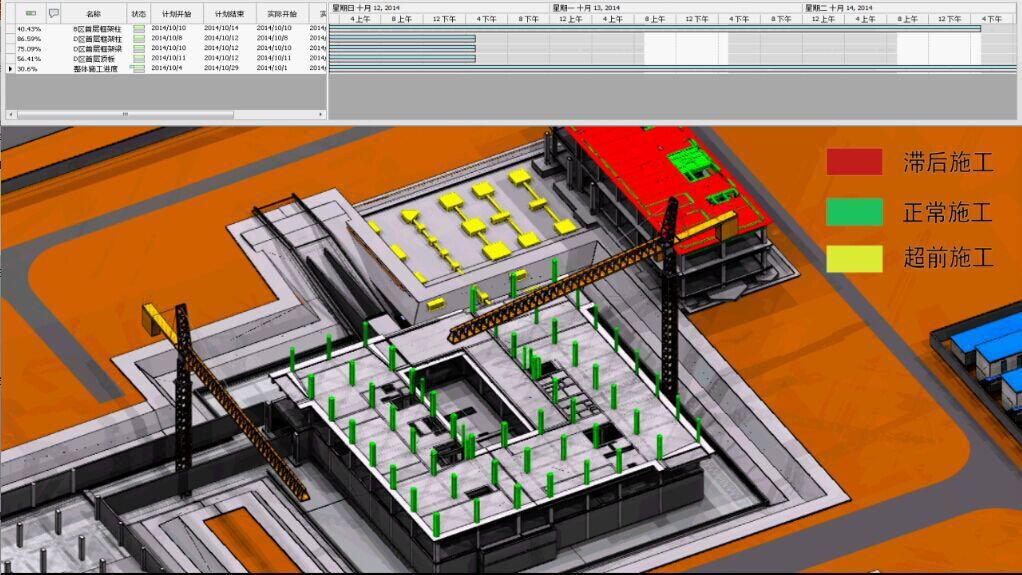This screenshot has height=575, width=1022.
Task: Click planned end date 2014/10/29
Action: click(221, 68)
